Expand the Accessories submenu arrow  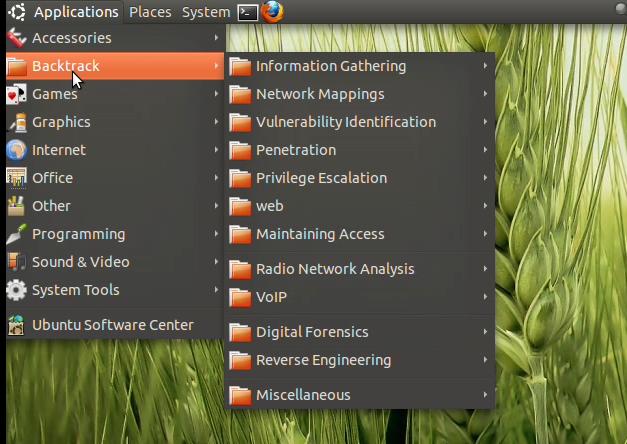click(x=216, y=38)
